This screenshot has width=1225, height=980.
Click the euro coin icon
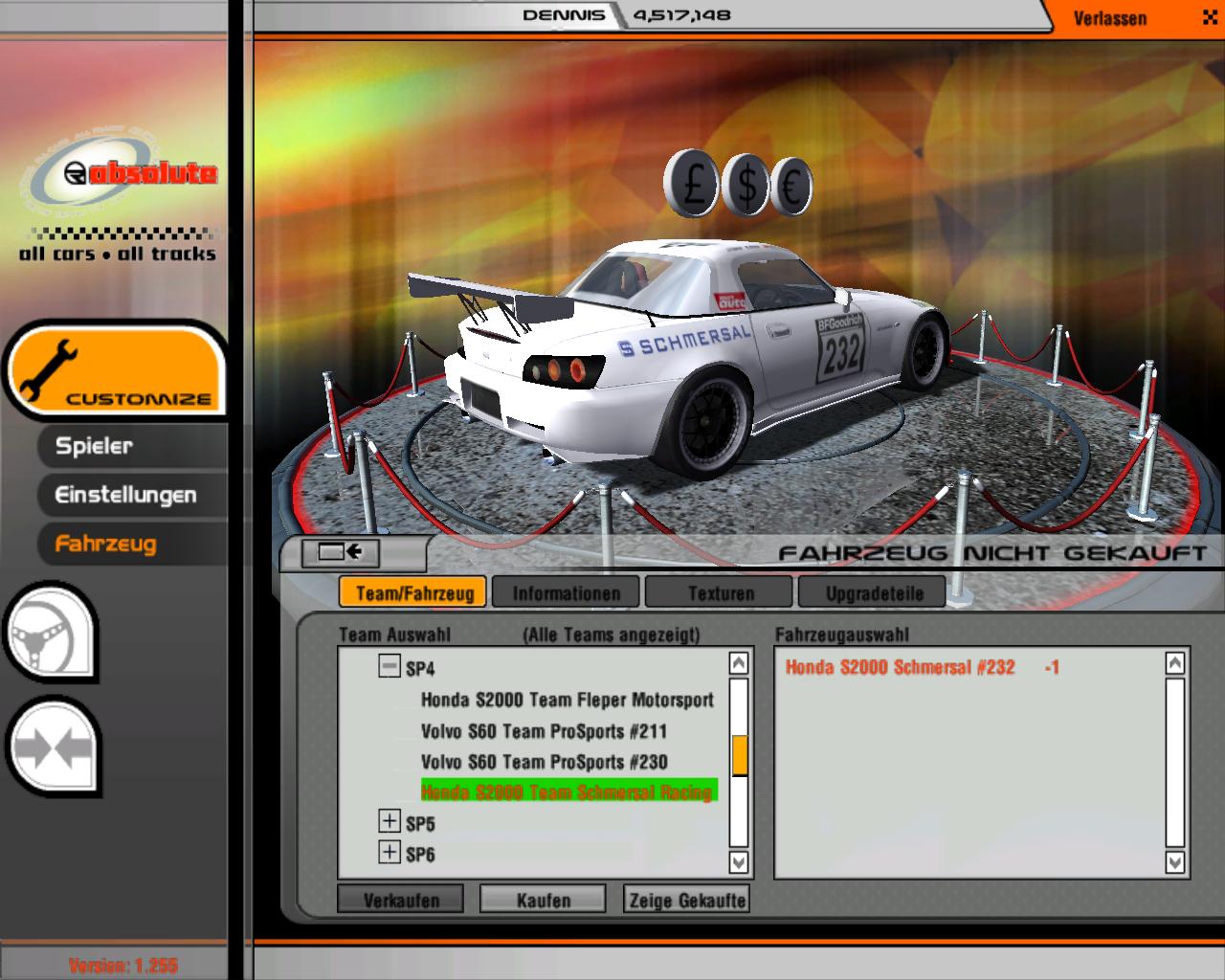coord(794,187)
